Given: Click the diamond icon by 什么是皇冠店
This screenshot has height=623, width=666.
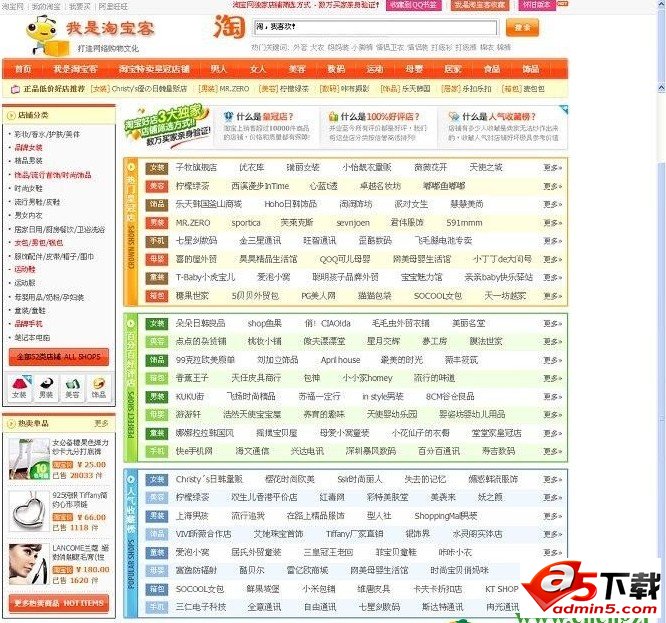Looking at the screenshot, I should (x=229, y=116).
